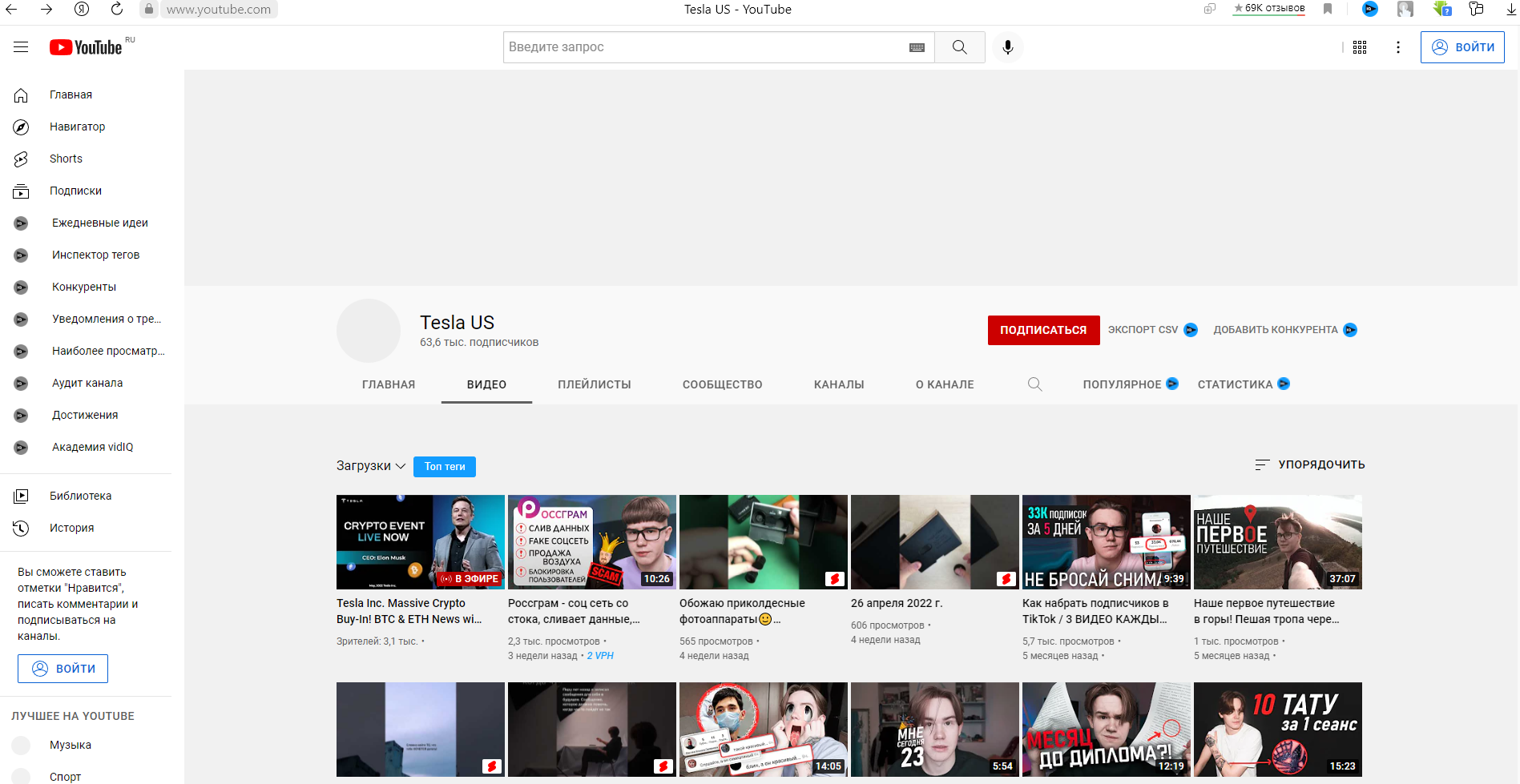Open the three-dot settings menu
Viewport: 1520px width, 784px height.
click(1398, 47)
